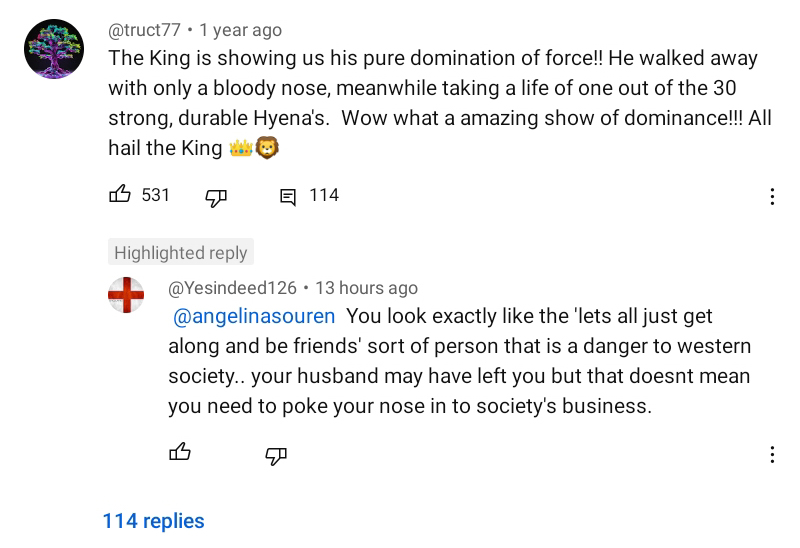800x548 pixels.
Task: Click the 531 like count
Action: point(156,195)
